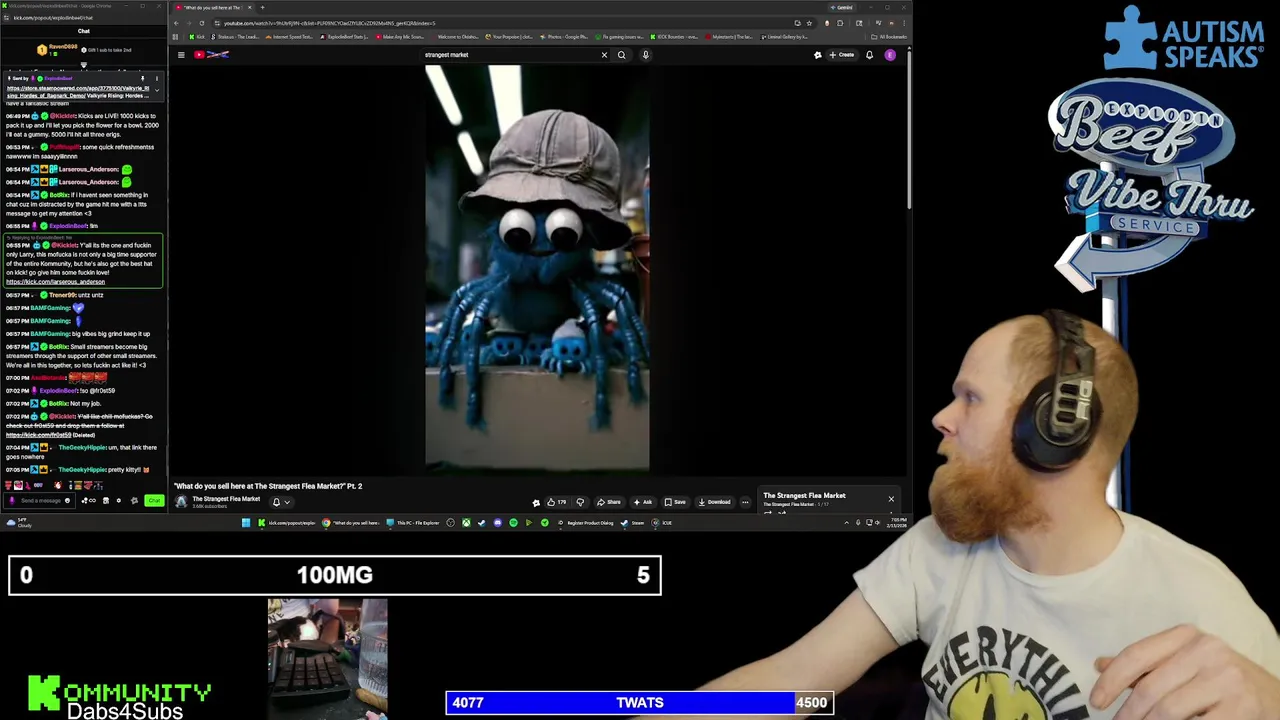The width and height of the screenshot is (1280, 720).
Task: Open the YouTube guide hamburger menu
Action: [x=181, y=55]
